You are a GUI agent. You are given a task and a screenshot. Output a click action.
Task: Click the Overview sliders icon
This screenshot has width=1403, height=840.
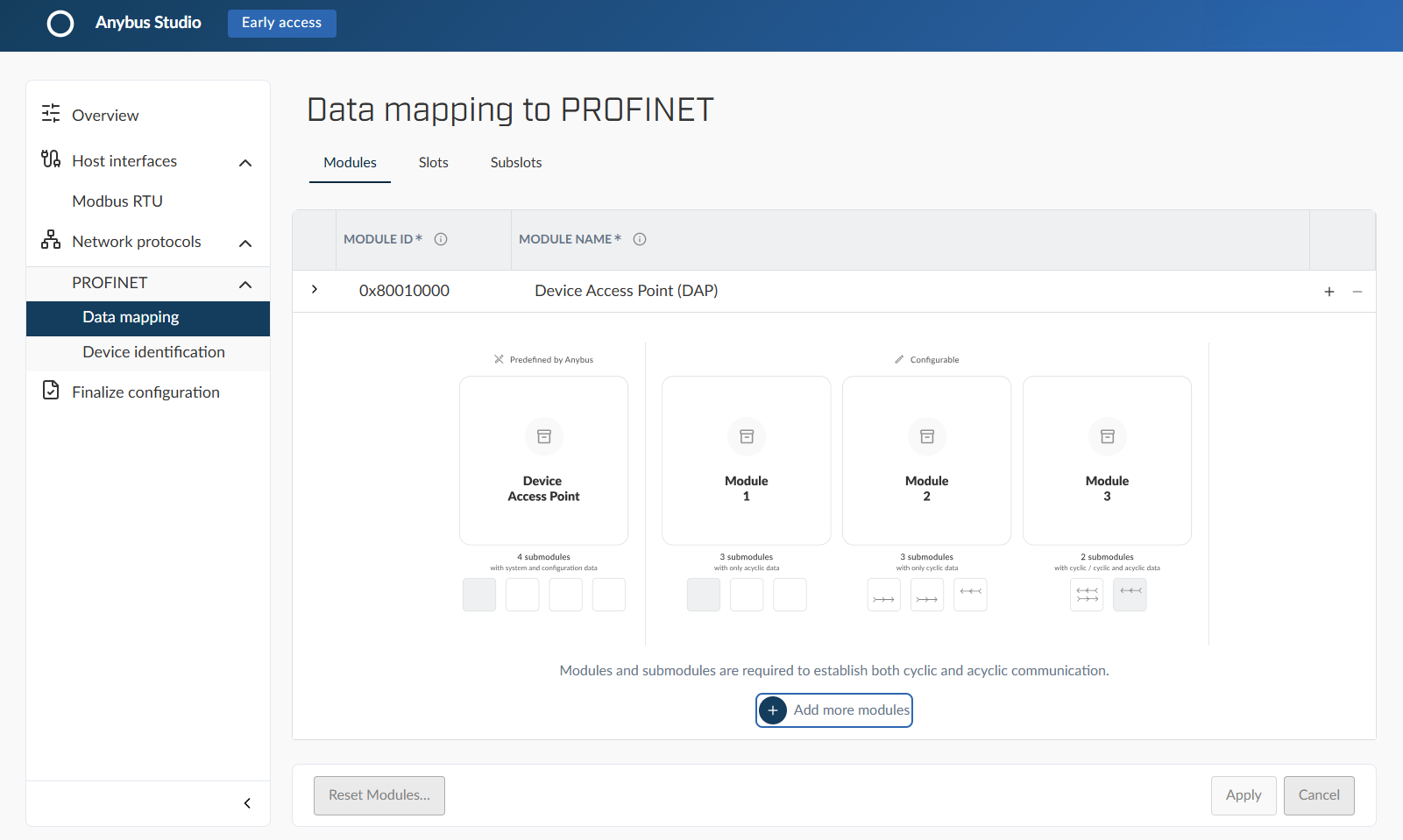pyautogui.click(x=51, y=113)
